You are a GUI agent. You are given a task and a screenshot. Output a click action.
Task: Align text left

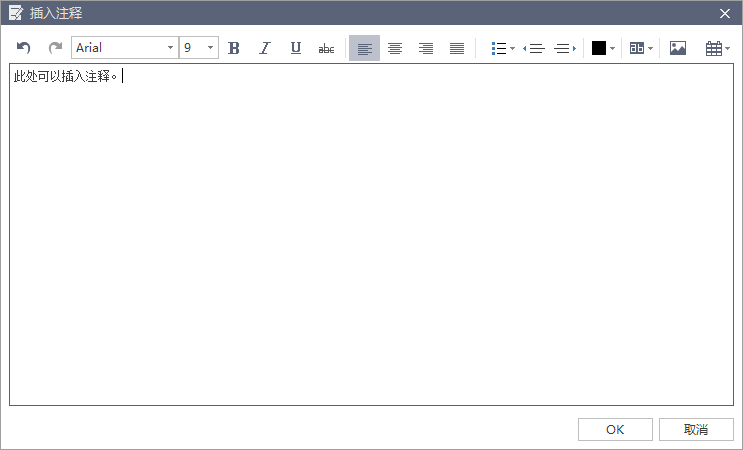(x=364, y=48)
